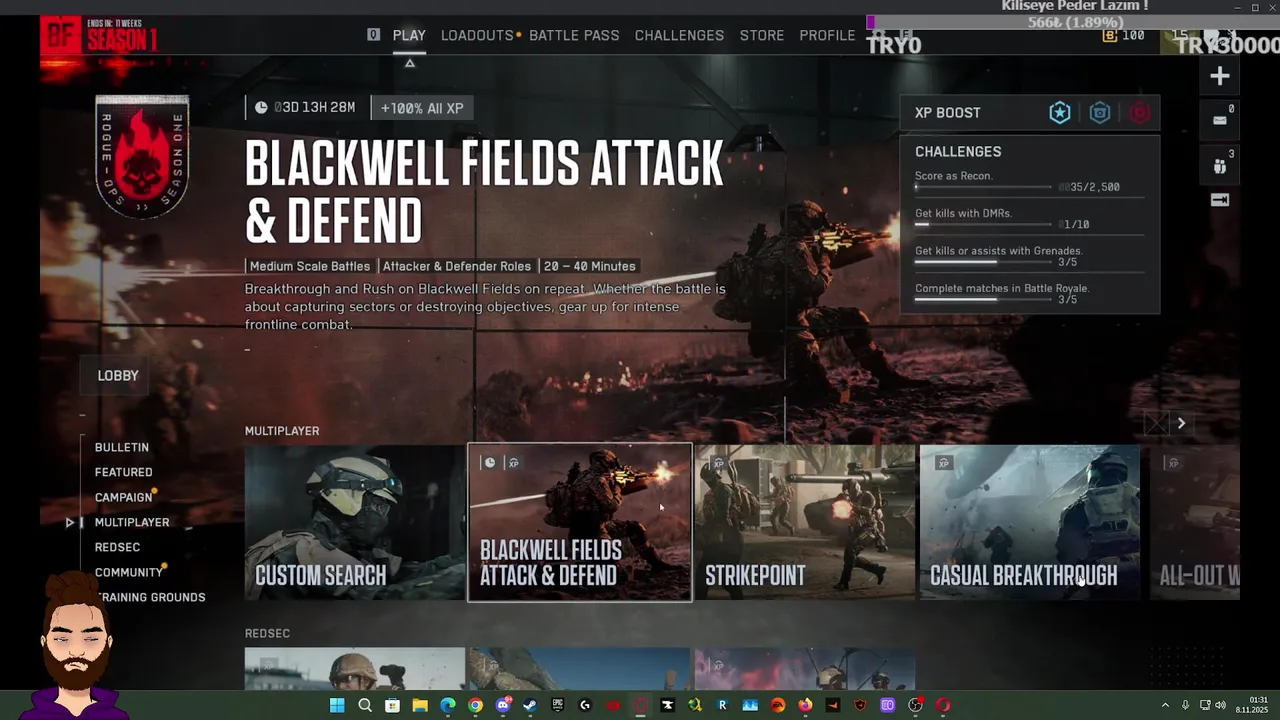Open the Windows Start menu
The width and height of the screenshot is (1280, 720).
pos(337,705)
